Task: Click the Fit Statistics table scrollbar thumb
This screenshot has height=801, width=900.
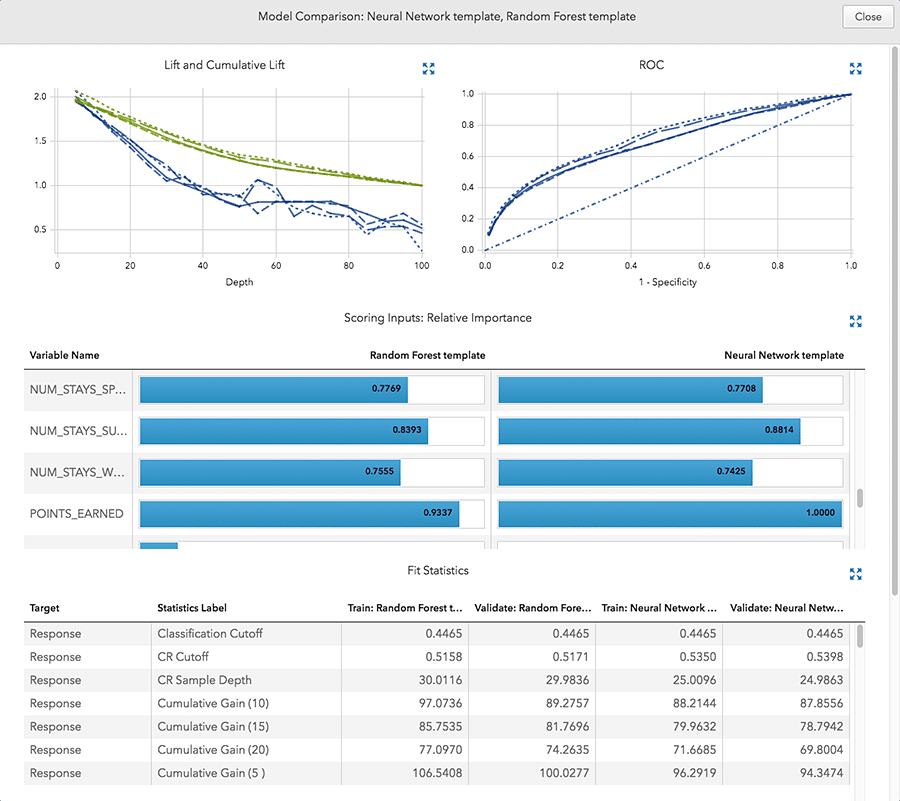Action: (859, 636)
